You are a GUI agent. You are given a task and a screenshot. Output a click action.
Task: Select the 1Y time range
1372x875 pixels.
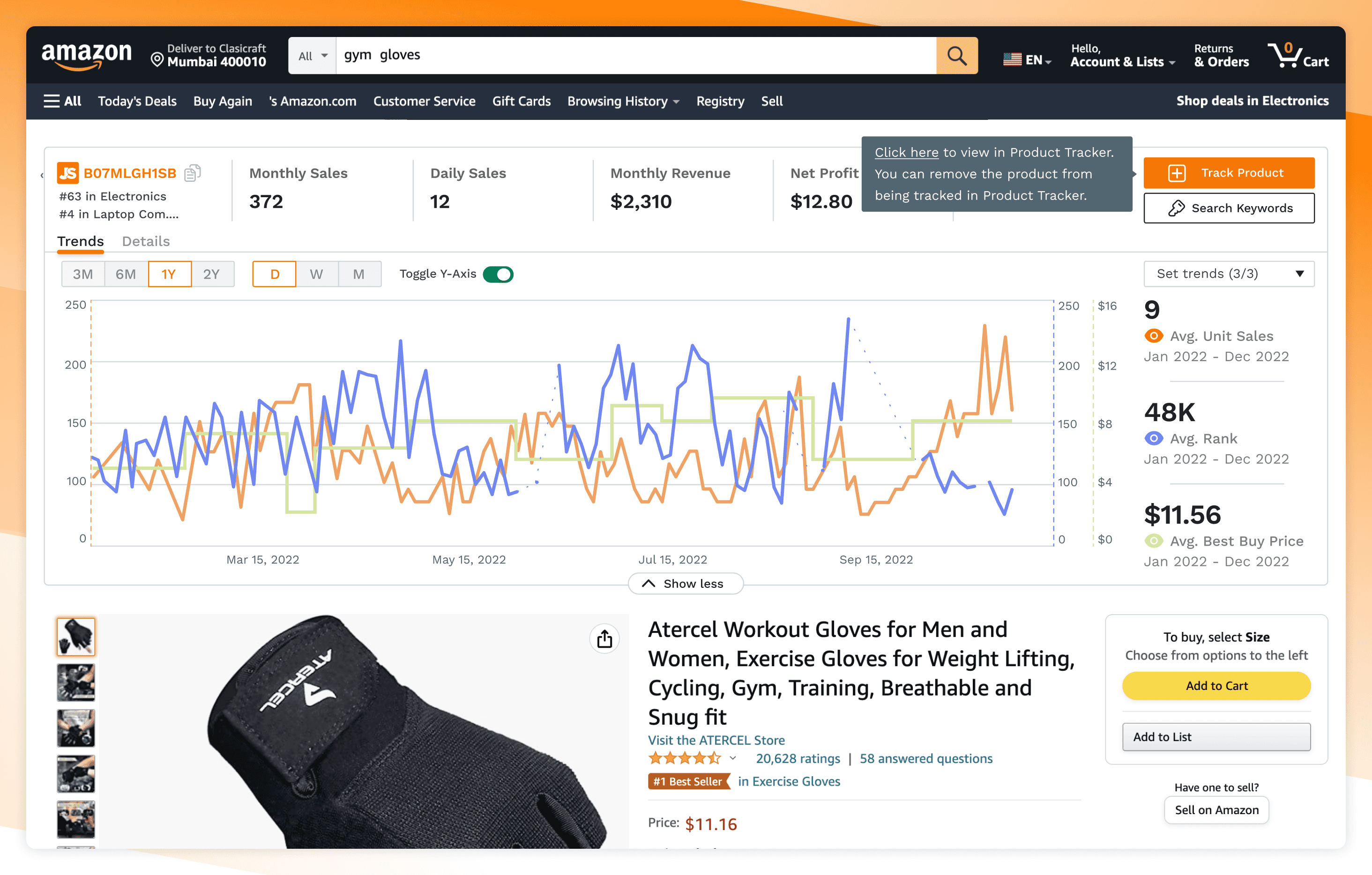point(169,274)
